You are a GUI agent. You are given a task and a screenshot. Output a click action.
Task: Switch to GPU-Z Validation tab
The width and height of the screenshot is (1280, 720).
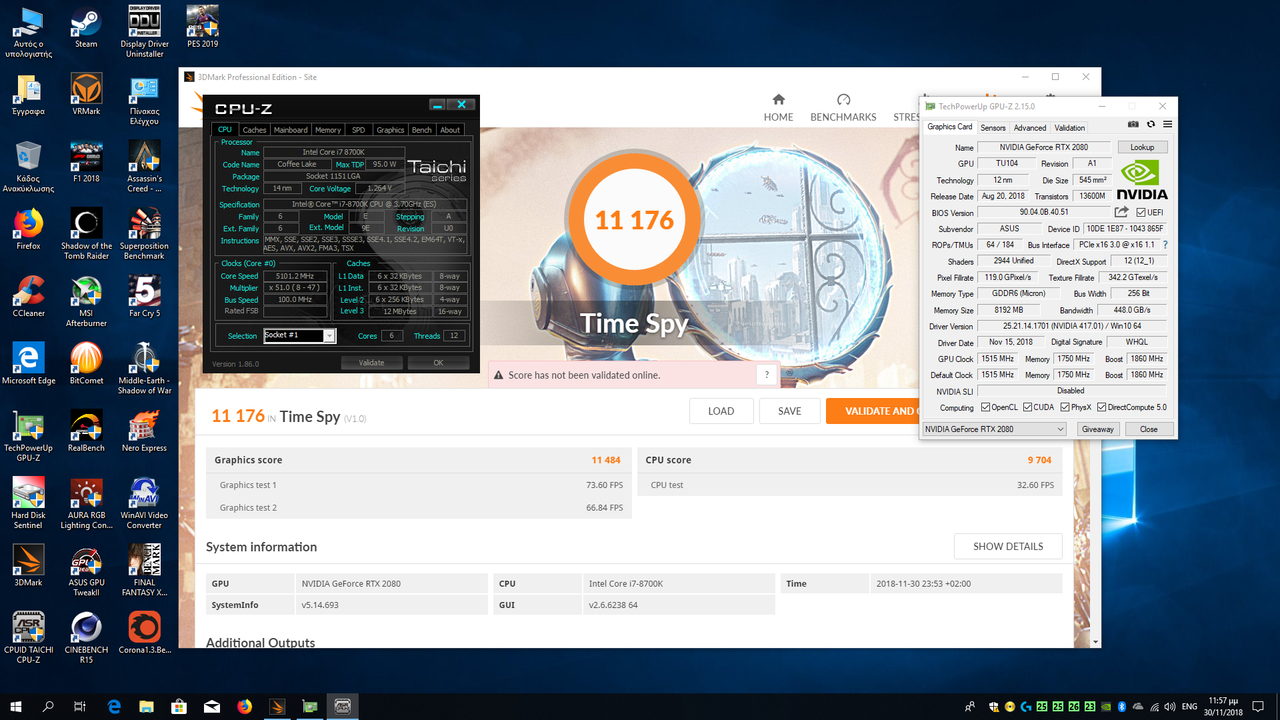click(x=1069, y=128)
